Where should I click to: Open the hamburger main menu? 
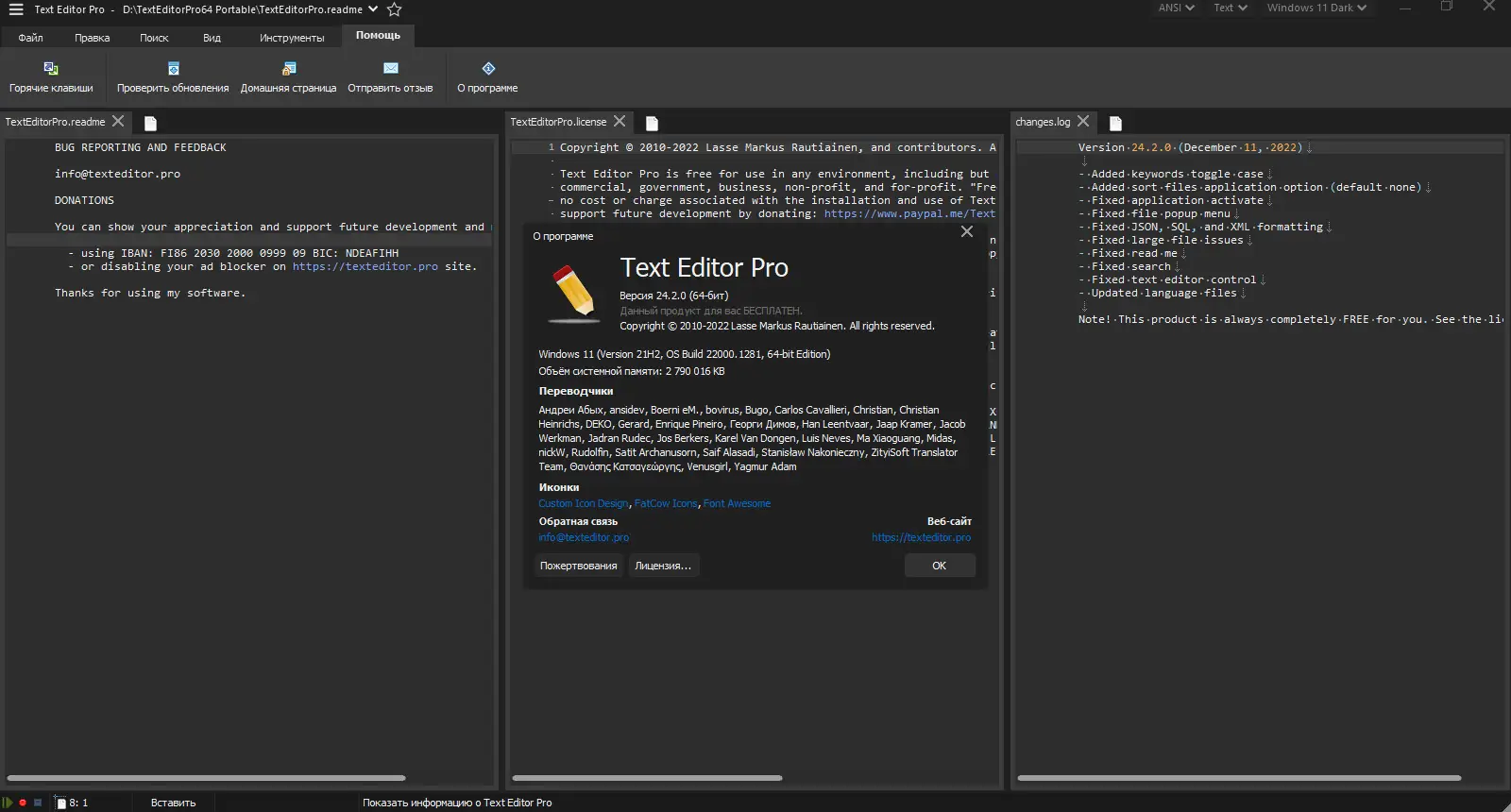[x=16, y=9]
